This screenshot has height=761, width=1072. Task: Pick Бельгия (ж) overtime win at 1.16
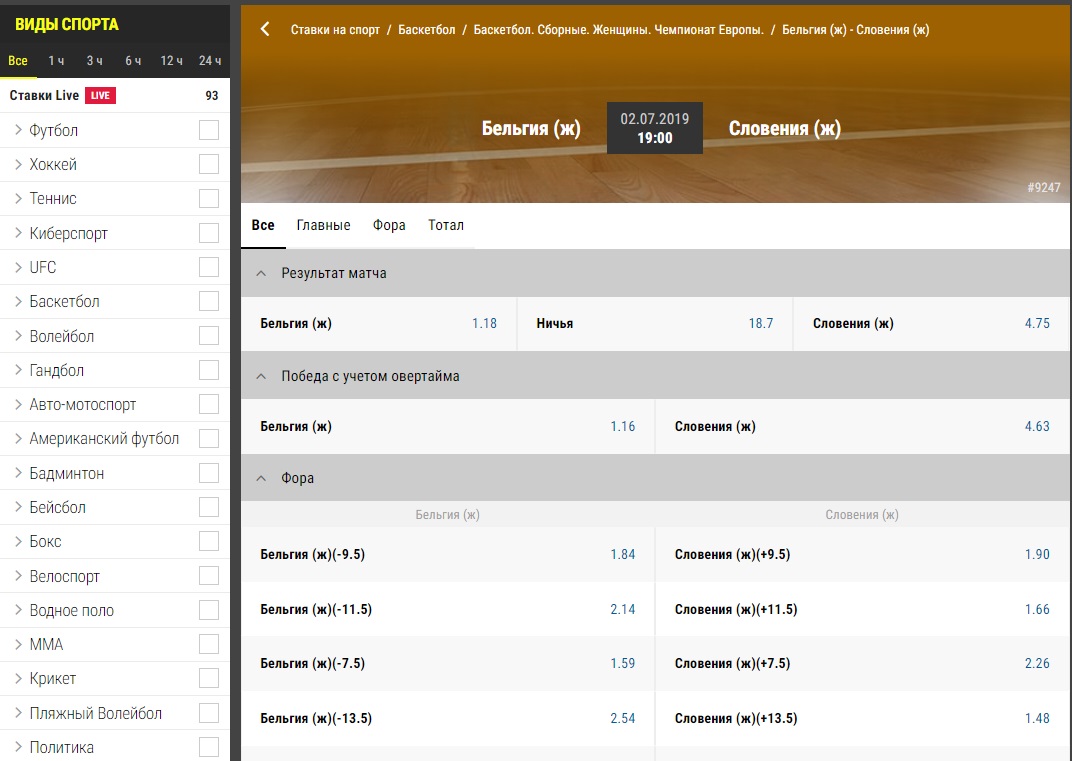coord(448,426)
